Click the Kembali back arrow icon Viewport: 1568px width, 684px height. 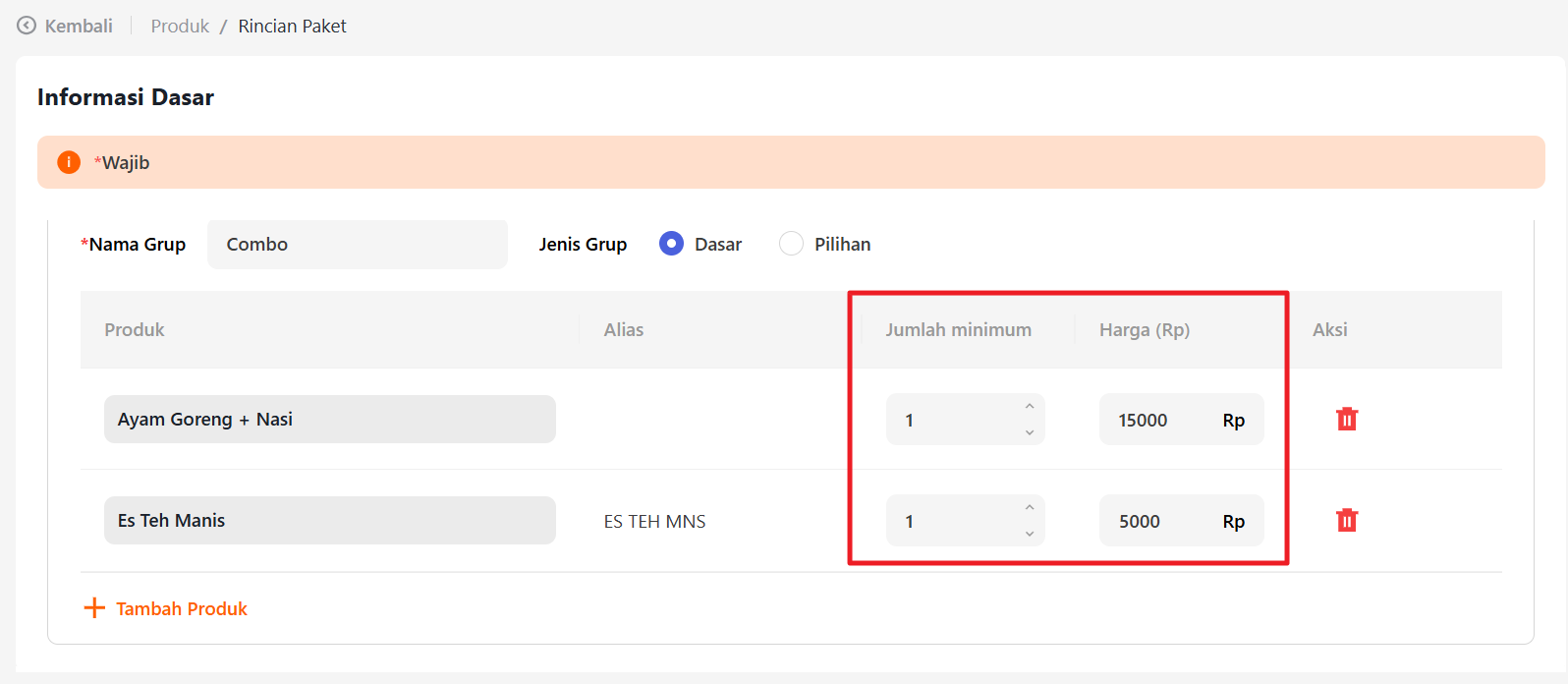click(x=27, y=26)
